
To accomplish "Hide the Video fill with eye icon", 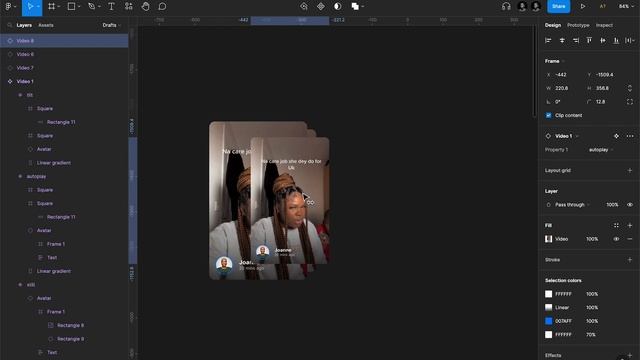I will coord(616,239).
